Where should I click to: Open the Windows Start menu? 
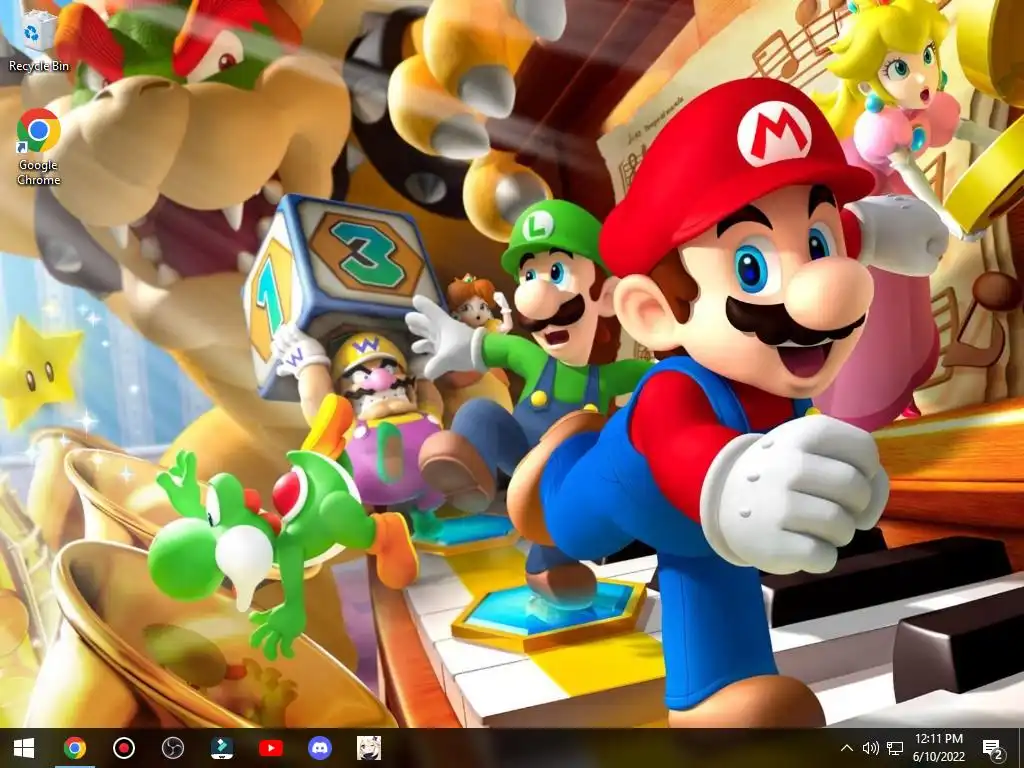coord(24,748)
